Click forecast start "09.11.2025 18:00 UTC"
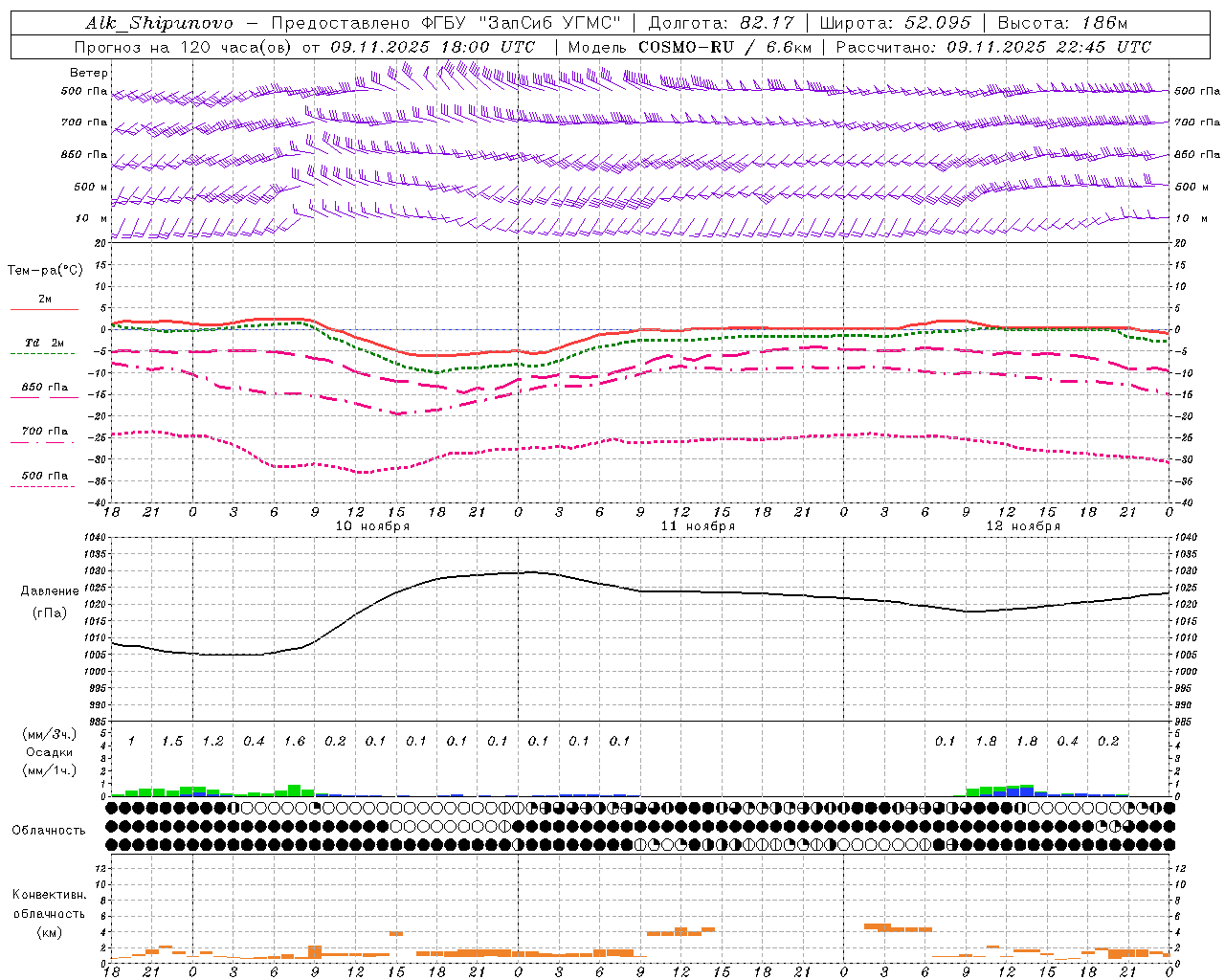The height and width of the screenshot is (980, 1225). [x=433, y=47]
